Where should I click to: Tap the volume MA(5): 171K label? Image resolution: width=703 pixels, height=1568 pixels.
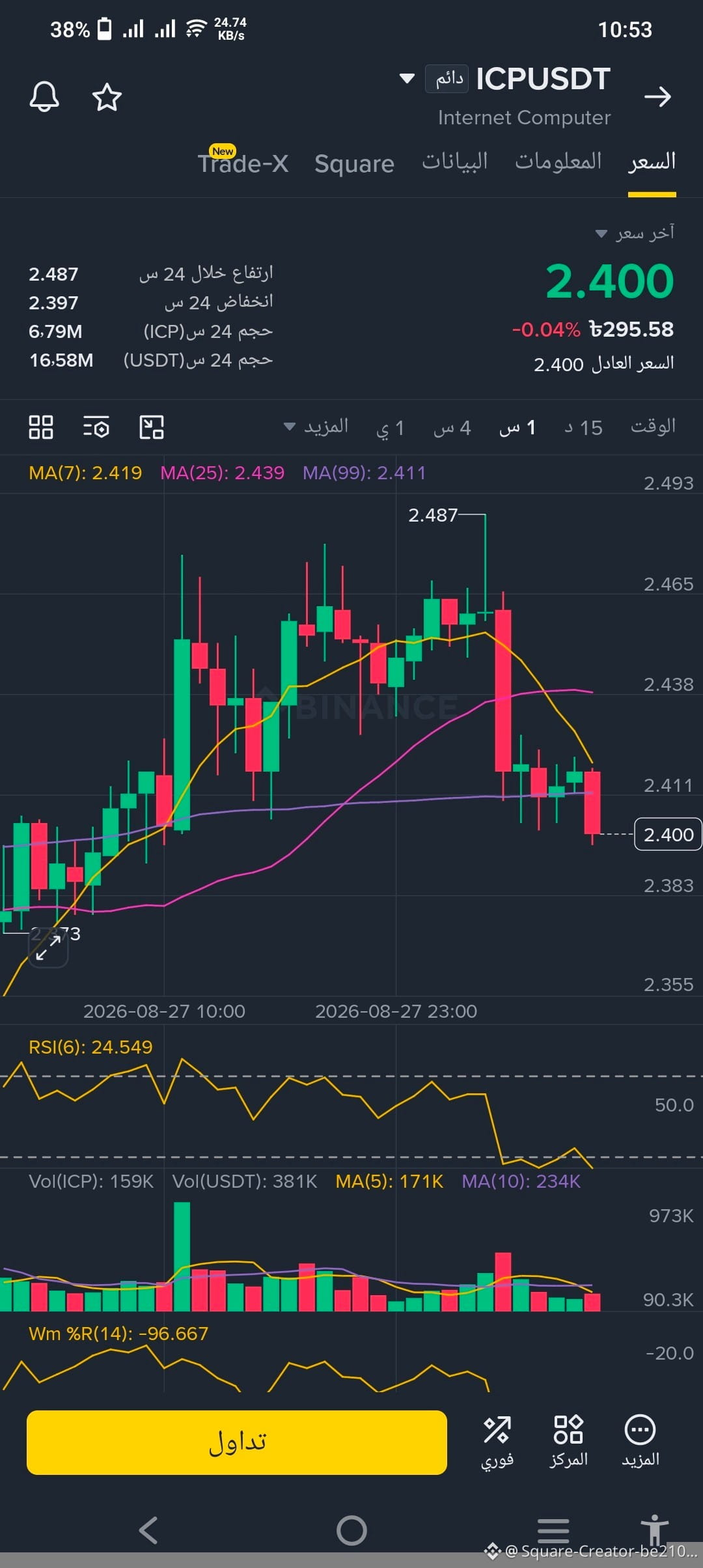pyautogui.click(x=389, y=1181)
